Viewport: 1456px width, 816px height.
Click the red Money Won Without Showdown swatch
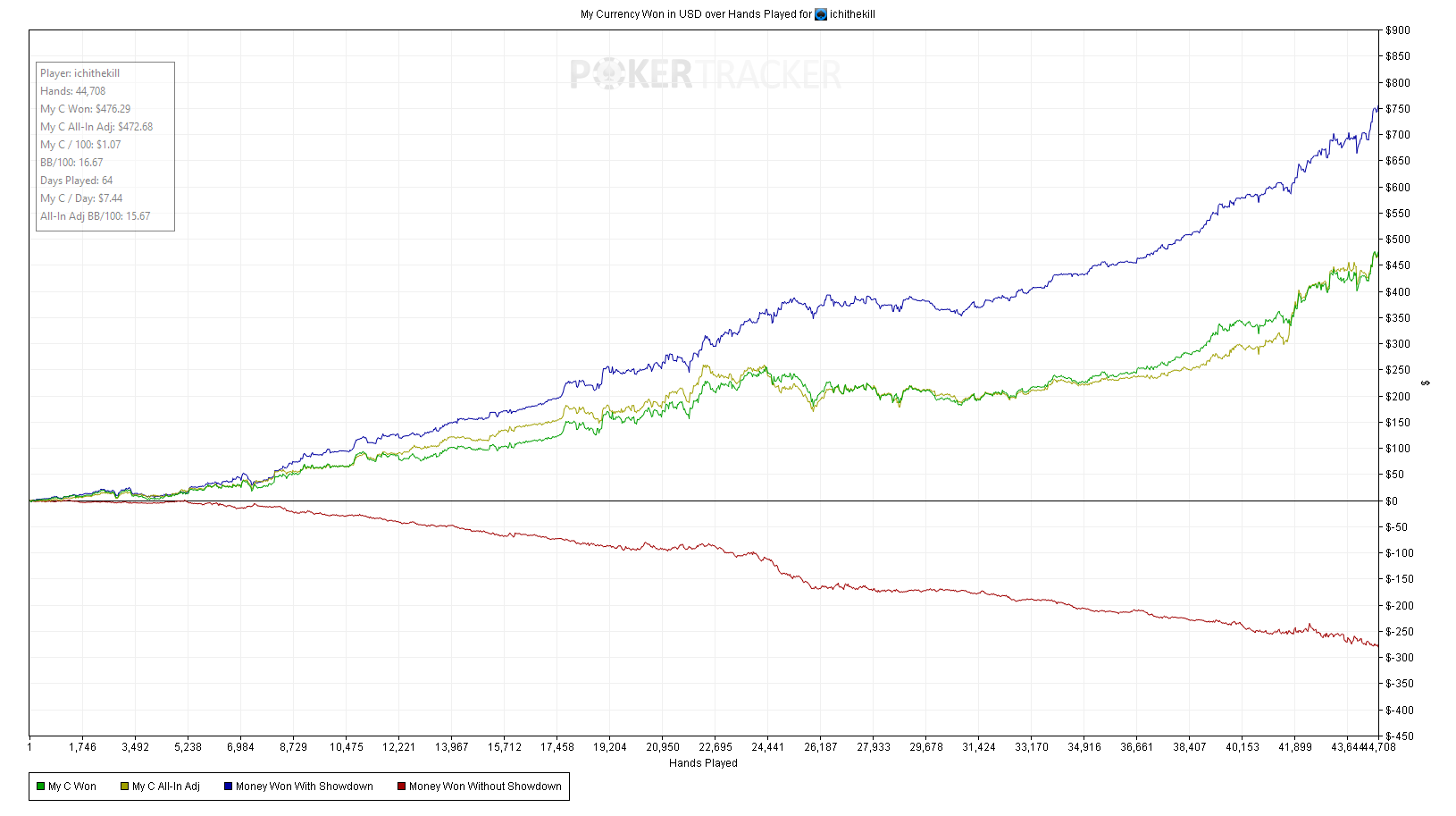pos(401,787)
